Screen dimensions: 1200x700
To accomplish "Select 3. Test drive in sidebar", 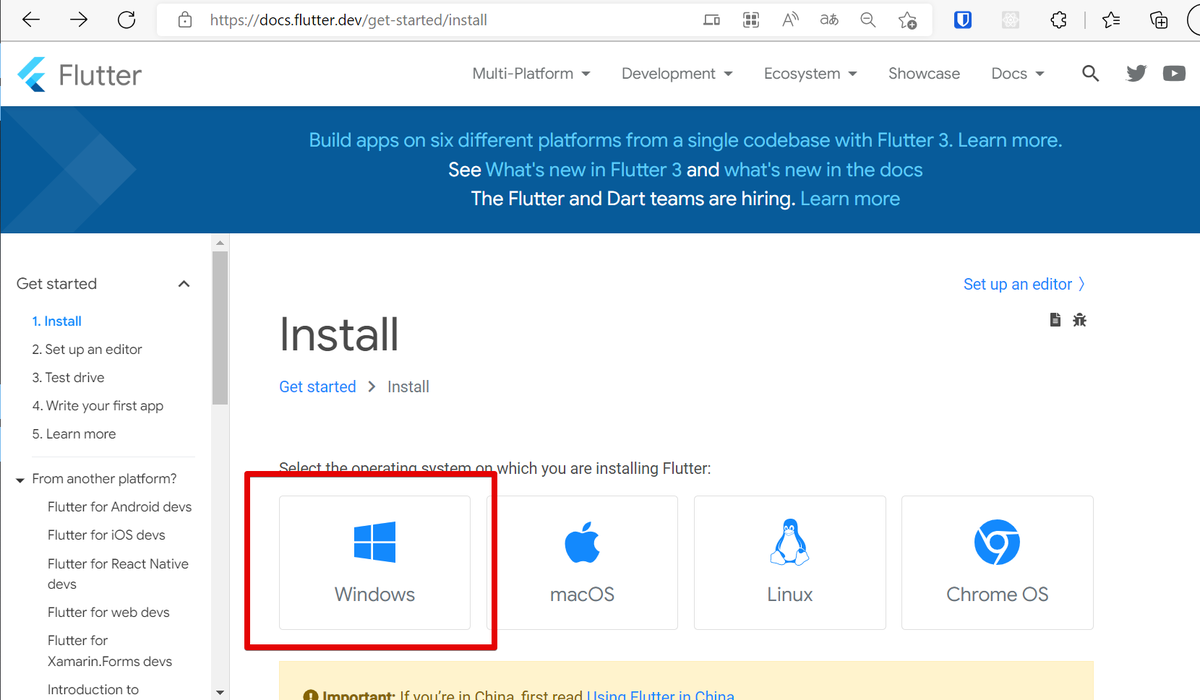I will point(68,377).
